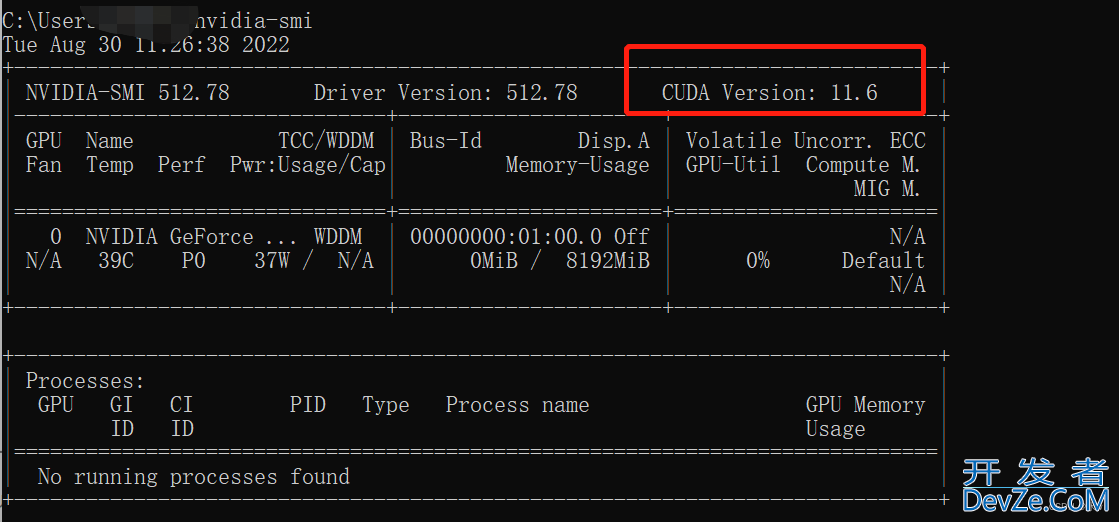The height and width of the screenshot is (522, 1119).
Task: Click the Name column header
Action: click(x=109, y=141)
